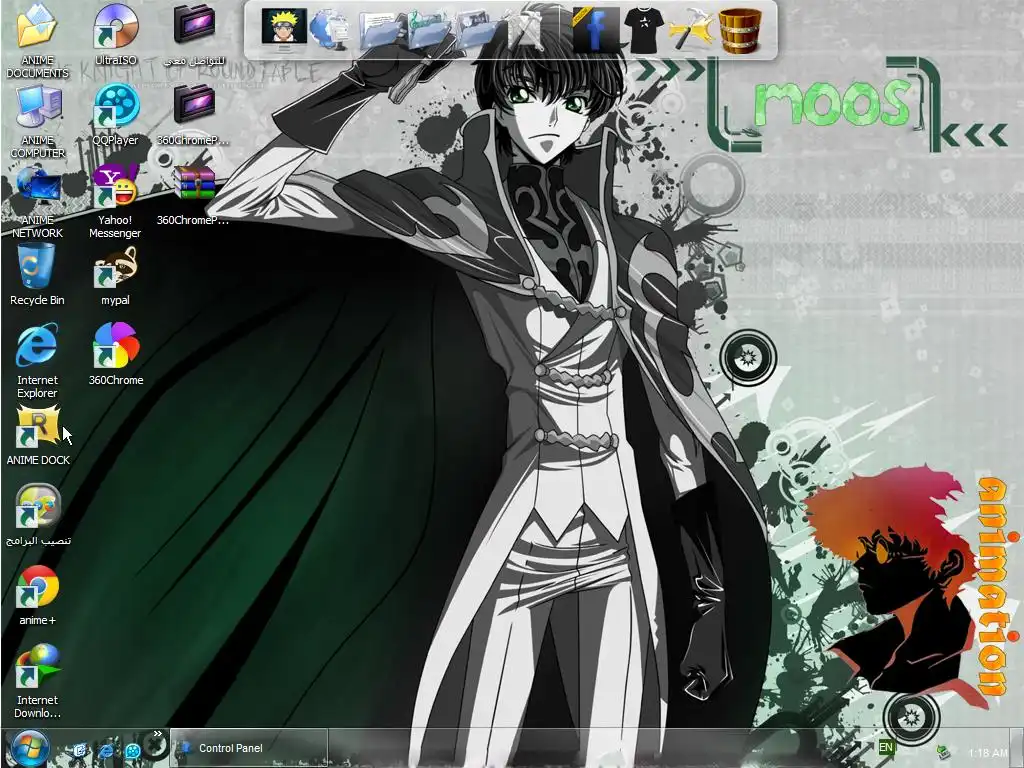Click the Naruto monitor icon in dock
The width and height of the screenshot is (1024, 768).
tap(284, 29)
